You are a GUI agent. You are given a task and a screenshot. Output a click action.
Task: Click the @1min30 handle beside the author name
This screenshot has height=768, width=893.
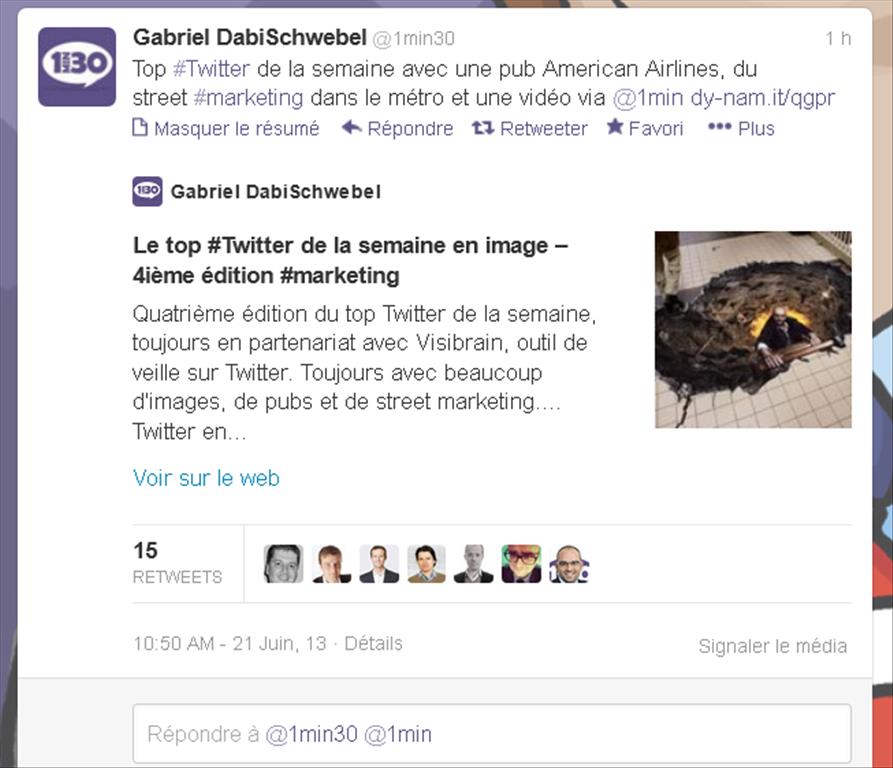pyautogui.click(x=413, y=39)
